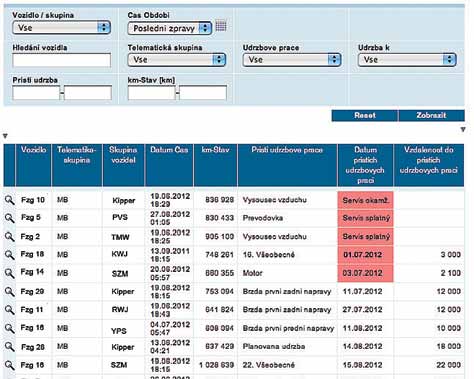The height and width of the screenshot is (379, 474).
Task: Click date 27.07.2012 cell
Action: [x=362, y=310]
